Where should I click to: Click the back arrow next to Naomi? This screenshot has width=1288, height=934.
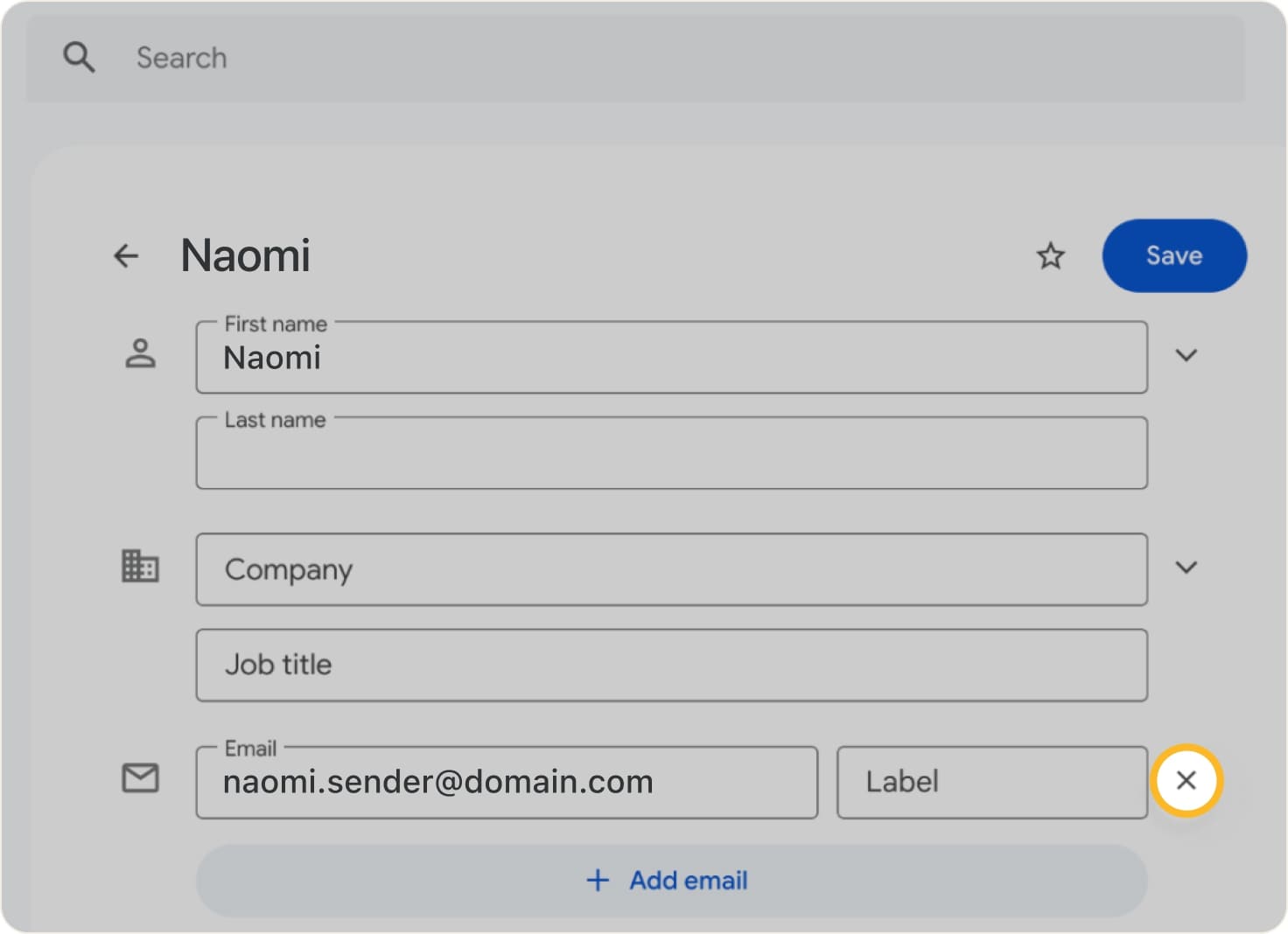pyautogui.click(x=125, y=255)
